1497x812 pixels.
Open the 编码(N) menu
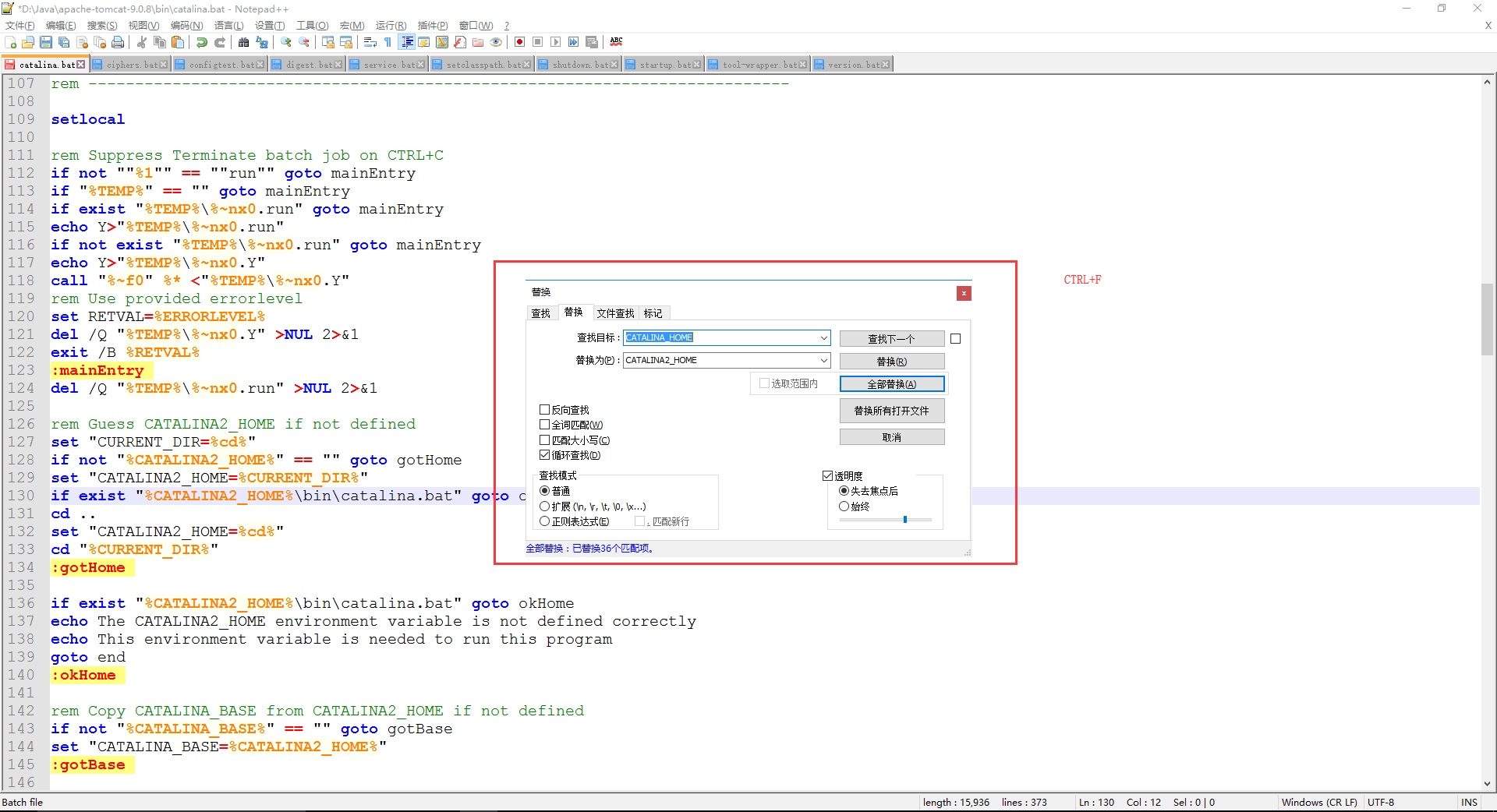click(187, 26)
